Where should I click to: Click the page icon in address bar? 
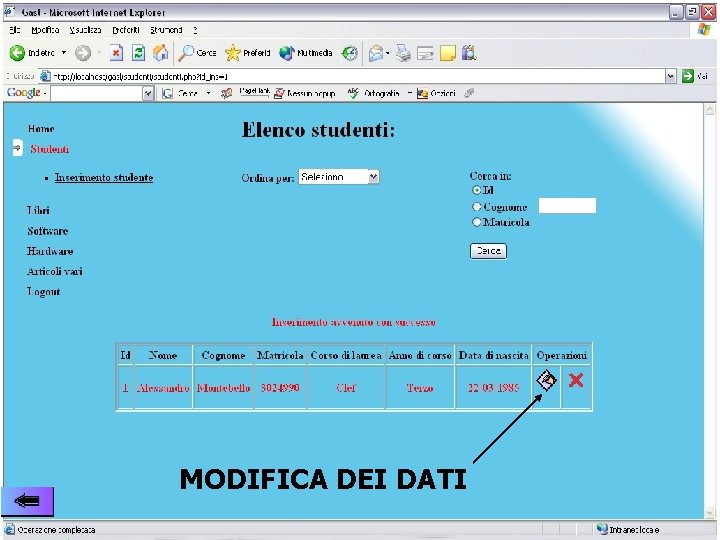45,76
